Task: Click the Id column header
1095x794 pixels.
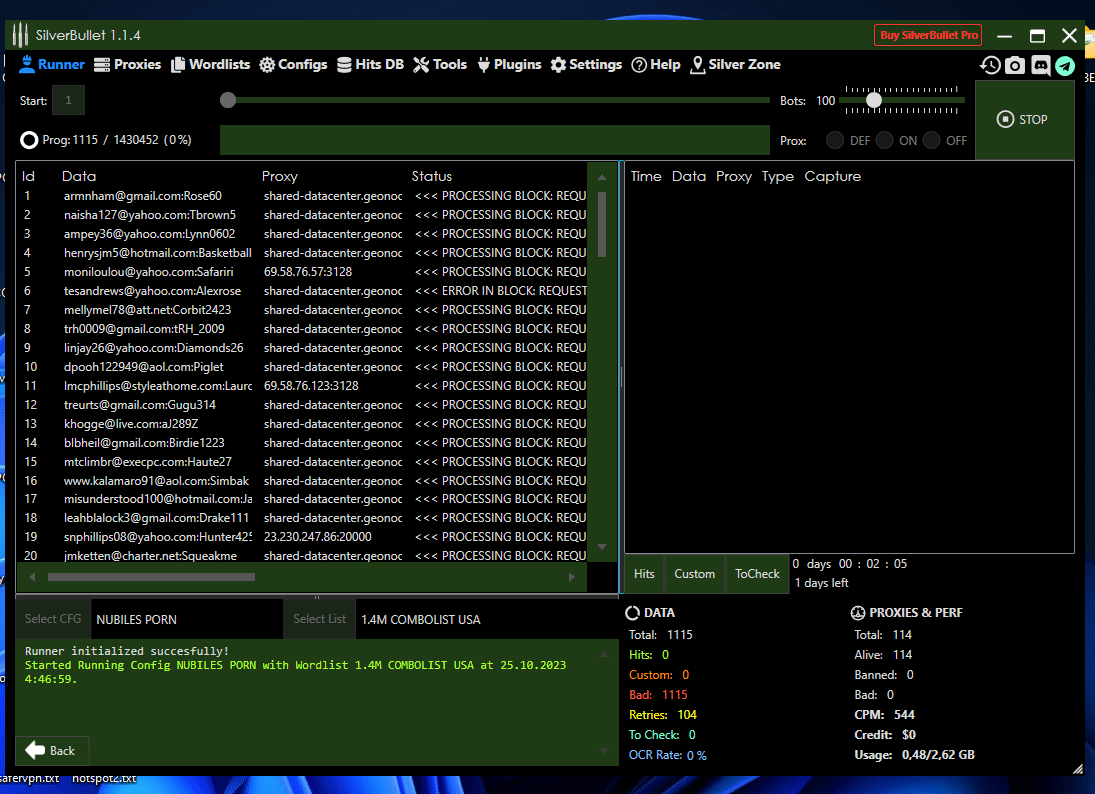Action: click(x=28, y=176)
